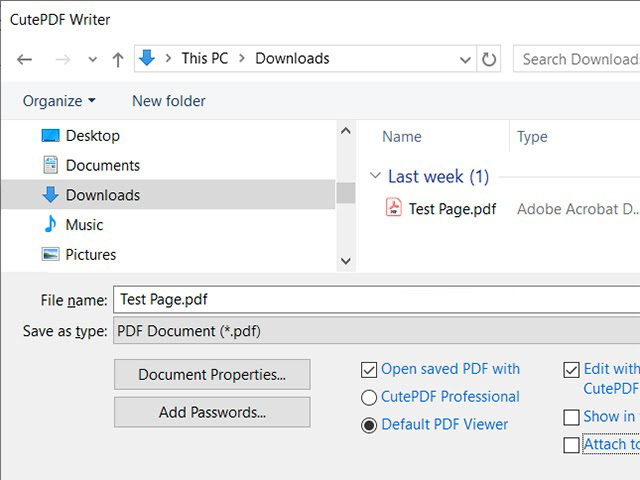This screenshot has width=640, height=480.
Task: Go up one folder level
Action: coord(118,60)
